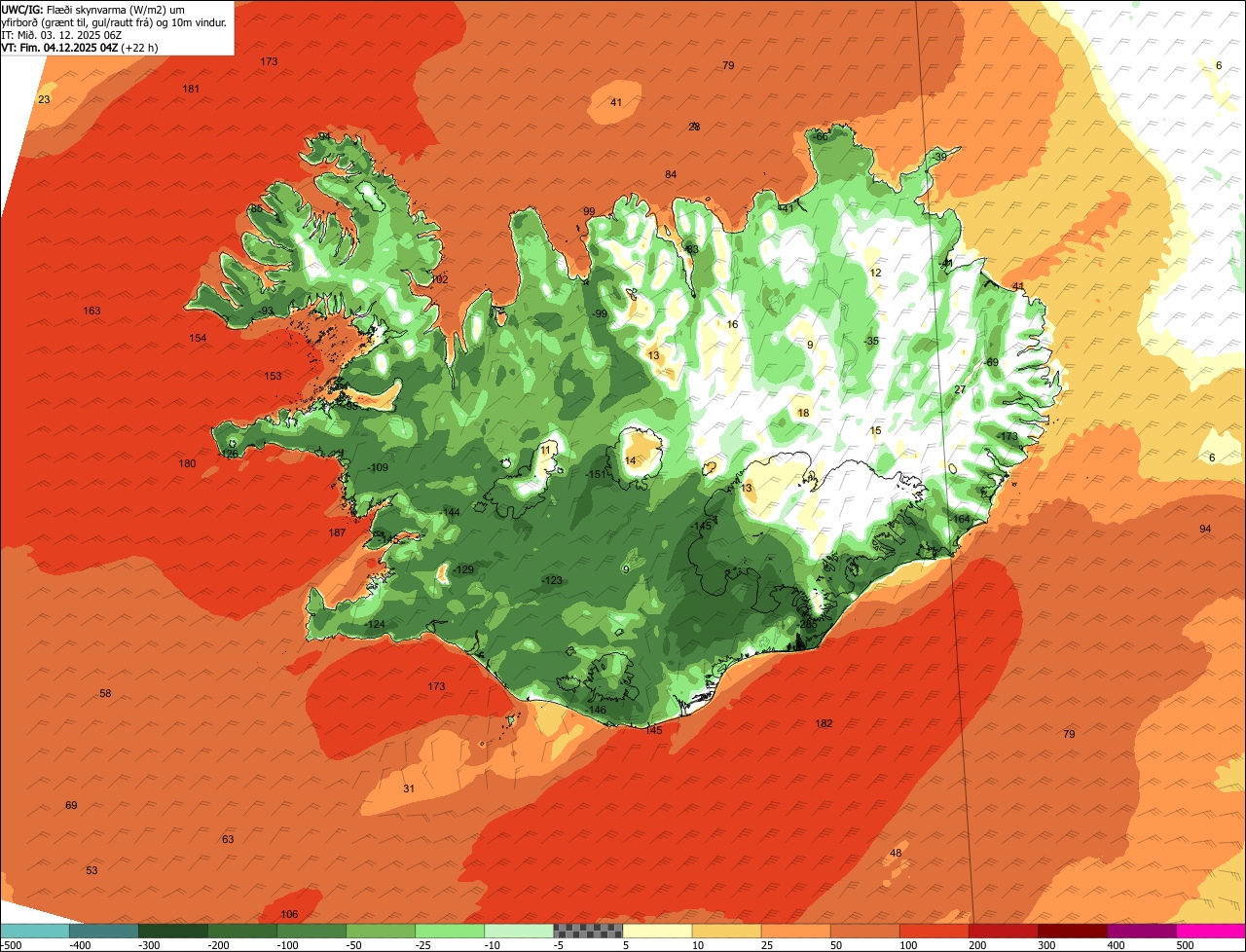Click the flux value 153
Image resolution: width=1246 pixels, height=952 pixels.
(x=273, y=377)
